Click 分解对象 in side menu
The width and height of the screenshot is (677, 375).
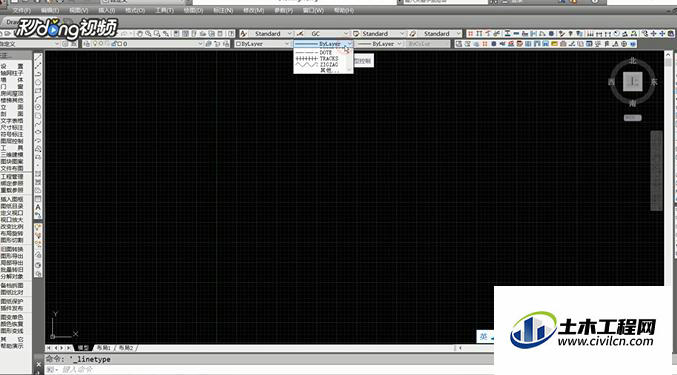(12, 276)
